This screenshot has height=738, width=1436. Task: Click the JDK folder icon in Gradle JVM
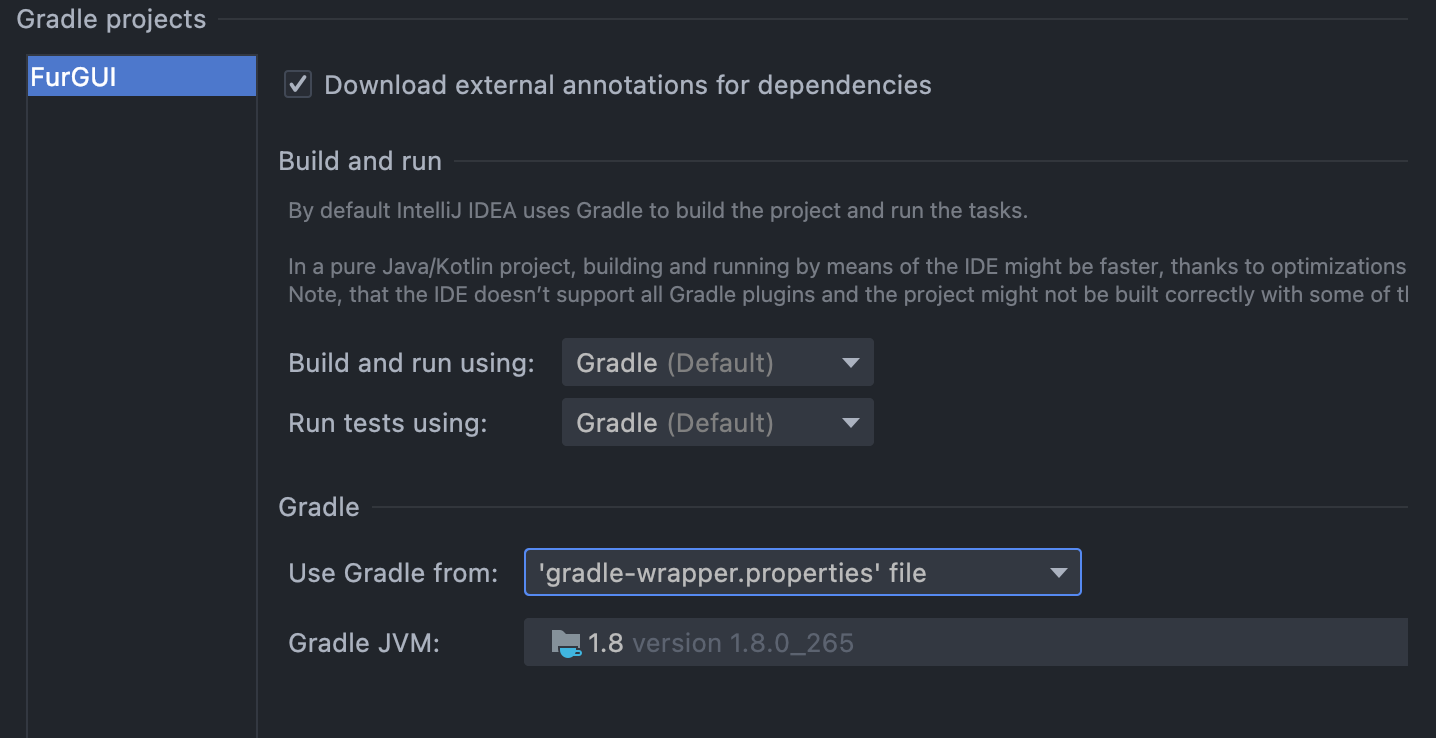(x=566, y=642)
